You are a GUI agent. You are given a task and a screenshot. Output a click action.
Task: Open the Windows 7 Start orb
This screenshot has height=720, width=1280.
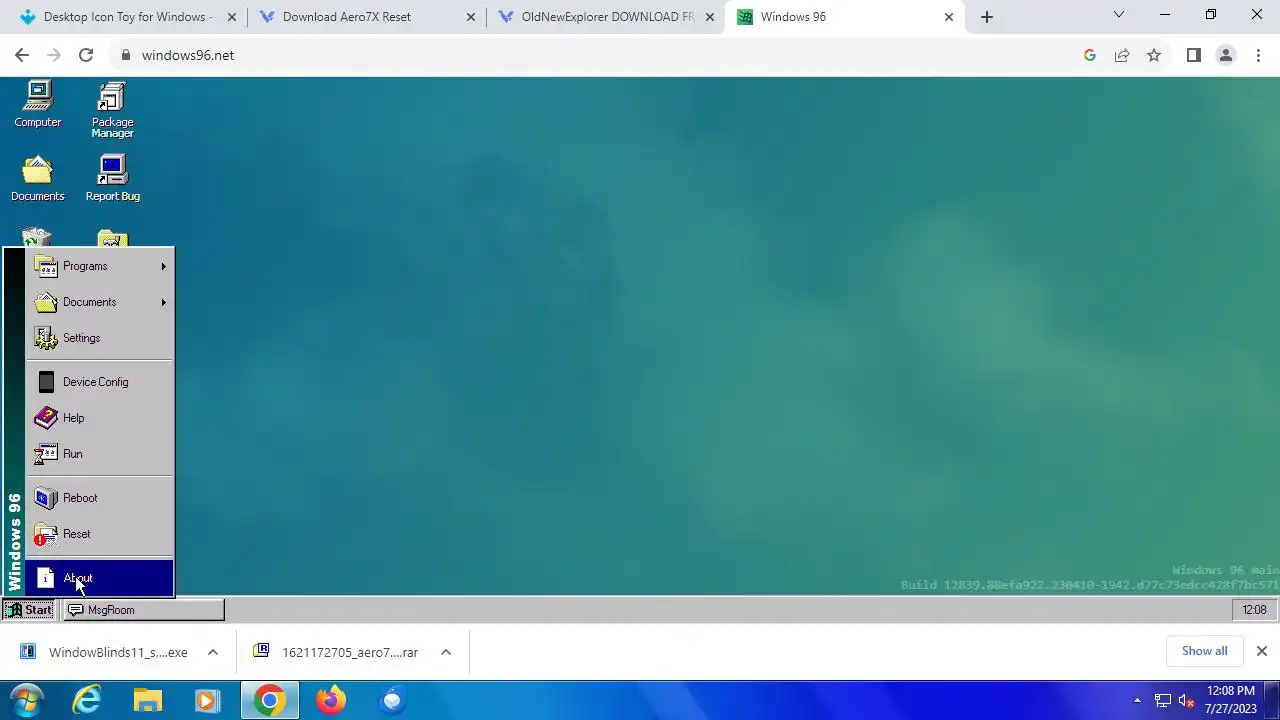[x=27, y=701]
